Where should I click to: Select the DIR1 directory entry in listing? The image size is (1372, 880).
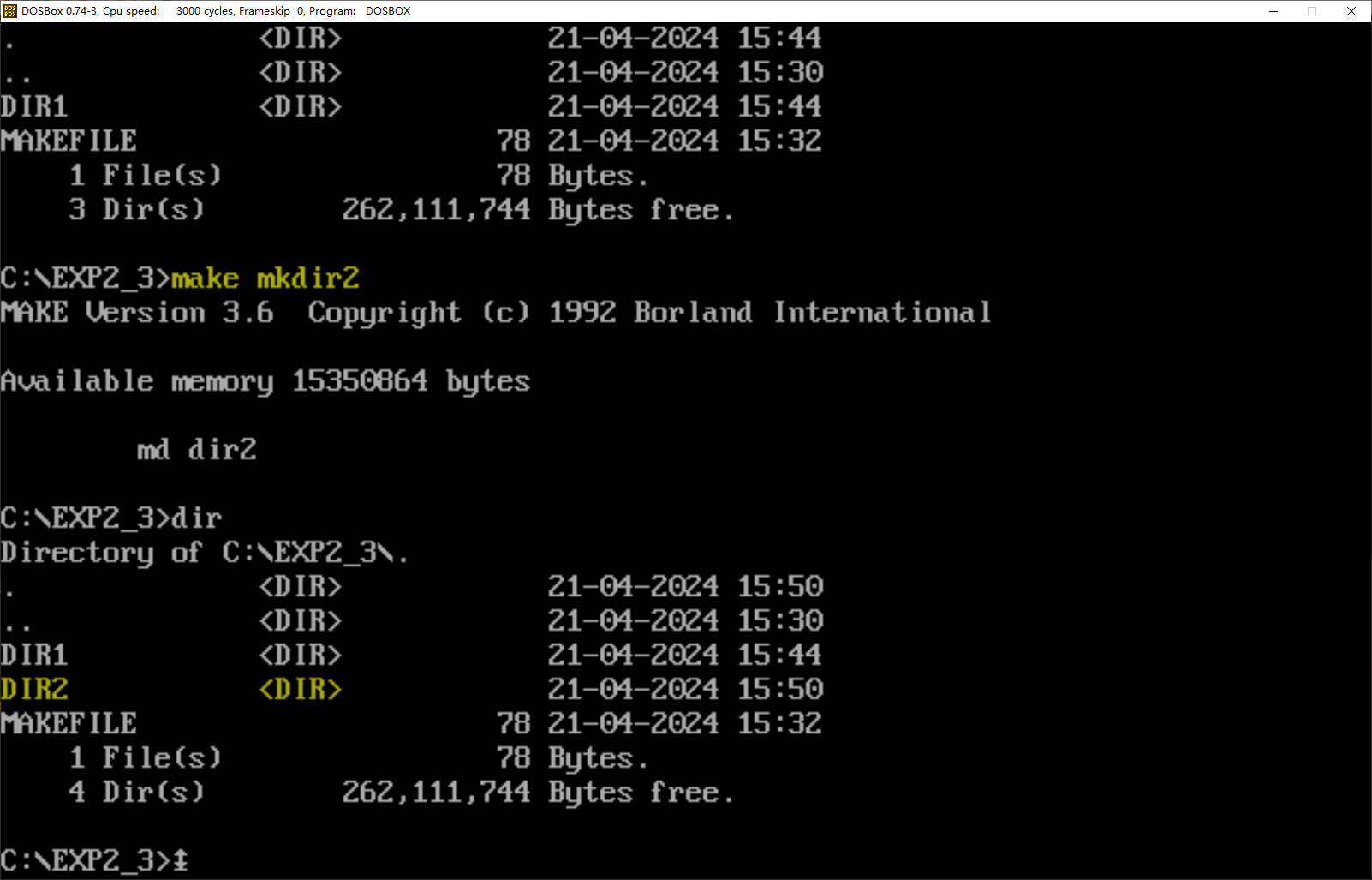33,654
